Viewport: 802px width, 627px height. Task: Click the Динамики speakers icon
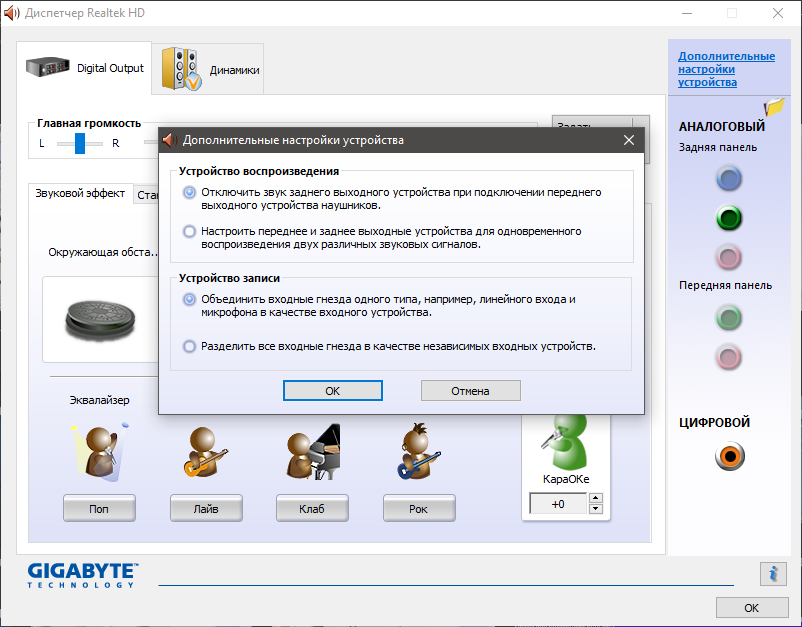(181, 69)
